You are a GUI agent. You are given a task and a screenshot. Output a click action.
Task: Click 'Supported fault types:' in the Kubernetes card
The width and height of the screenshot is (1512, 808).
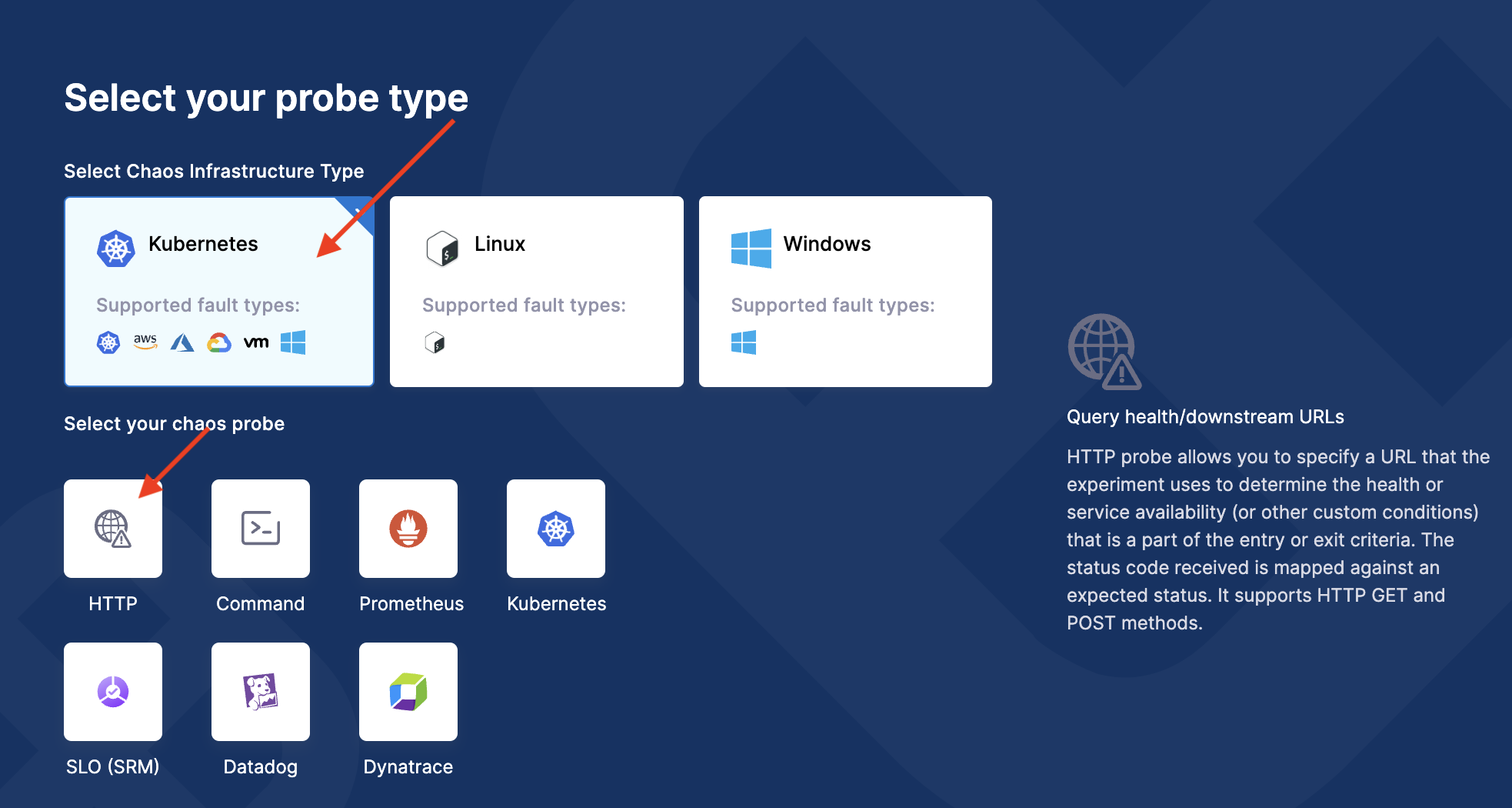tap(198, 306)
